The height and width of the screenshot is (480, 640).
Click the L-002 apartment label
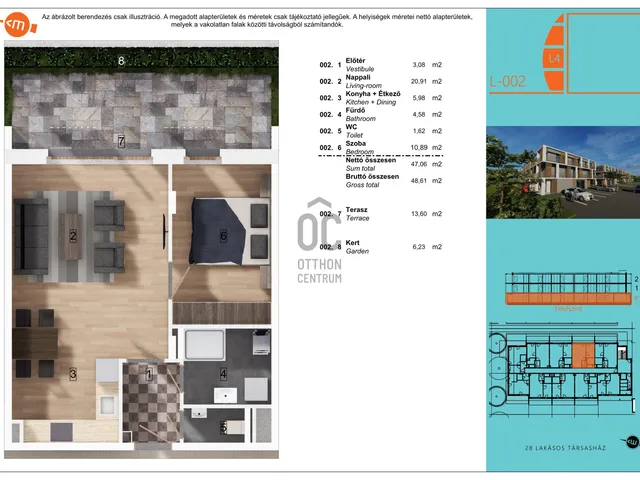[x=508, y=82]
